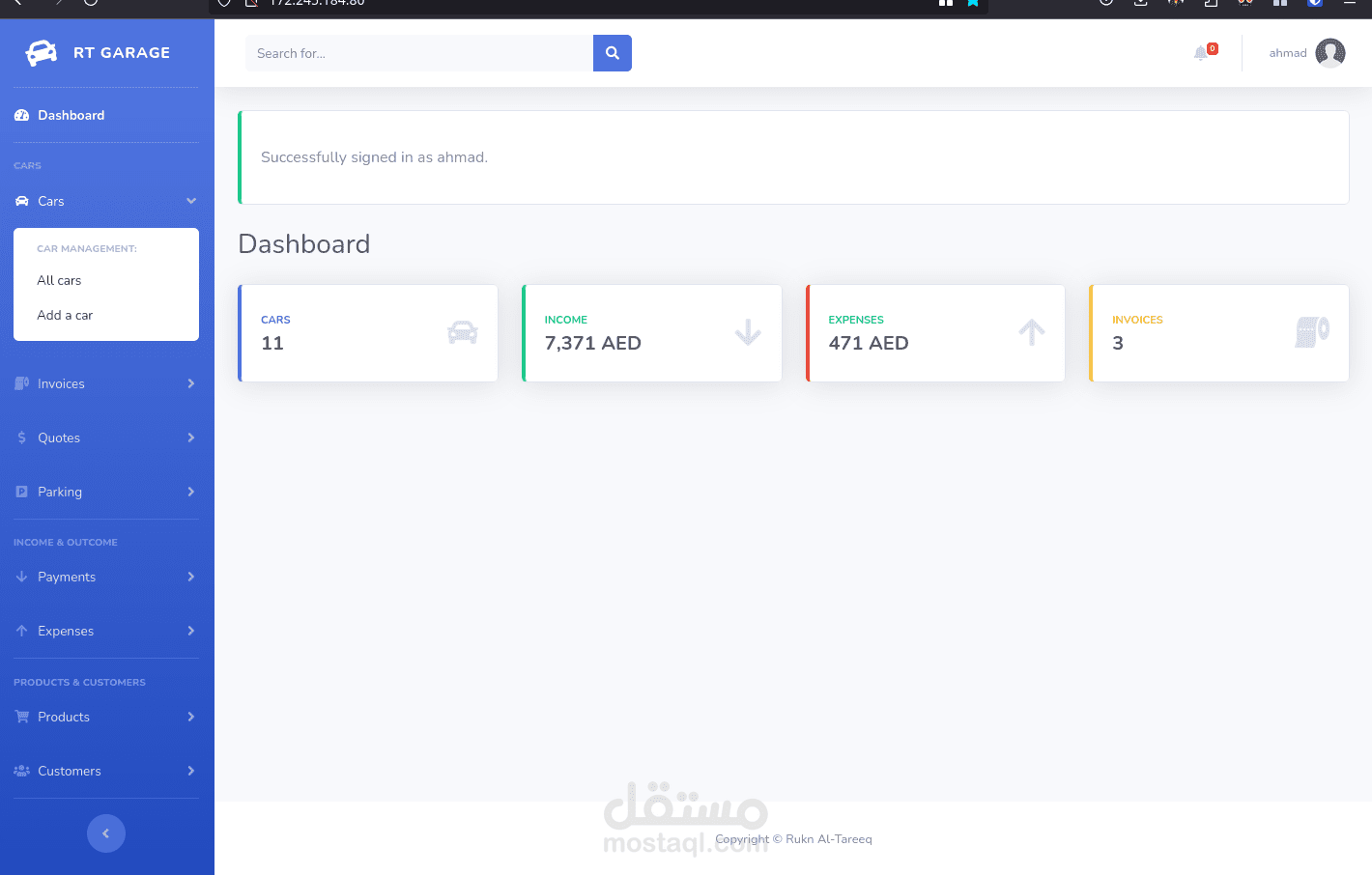Viewport: 1372px width, 875px height.
Task: Open the Customers sidebar item
Action: click(x=106, y=771)
